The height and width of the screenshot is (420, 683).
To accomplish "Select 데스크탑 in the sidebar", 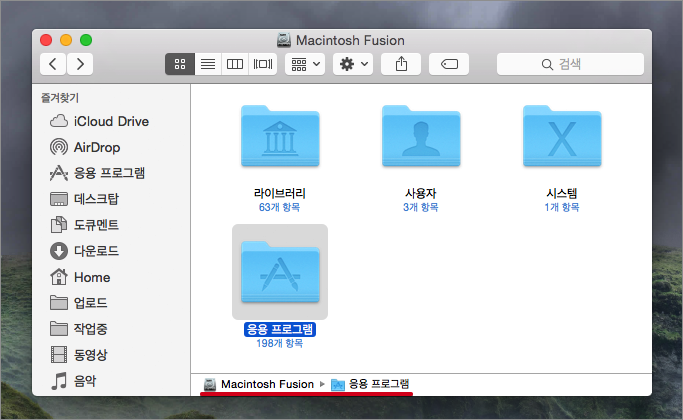I will [85, 199].
